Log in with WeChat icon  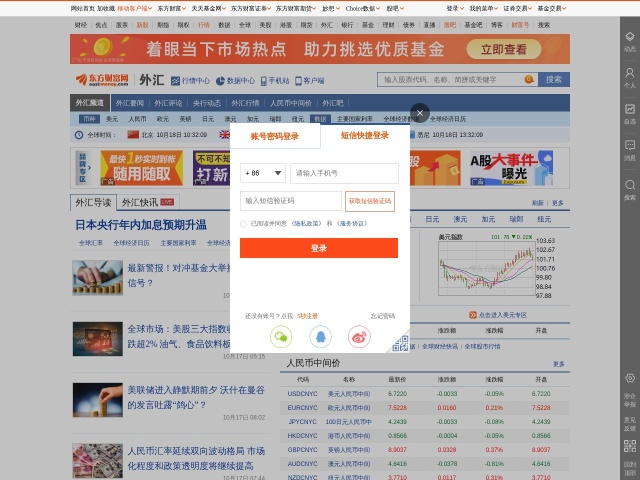tap(281, 337)
